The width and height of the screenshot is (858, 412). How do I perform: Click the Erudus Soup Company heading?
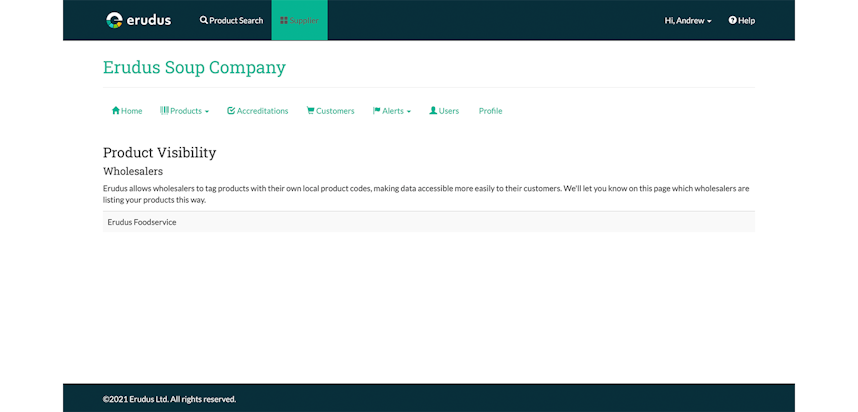point(194,67)
